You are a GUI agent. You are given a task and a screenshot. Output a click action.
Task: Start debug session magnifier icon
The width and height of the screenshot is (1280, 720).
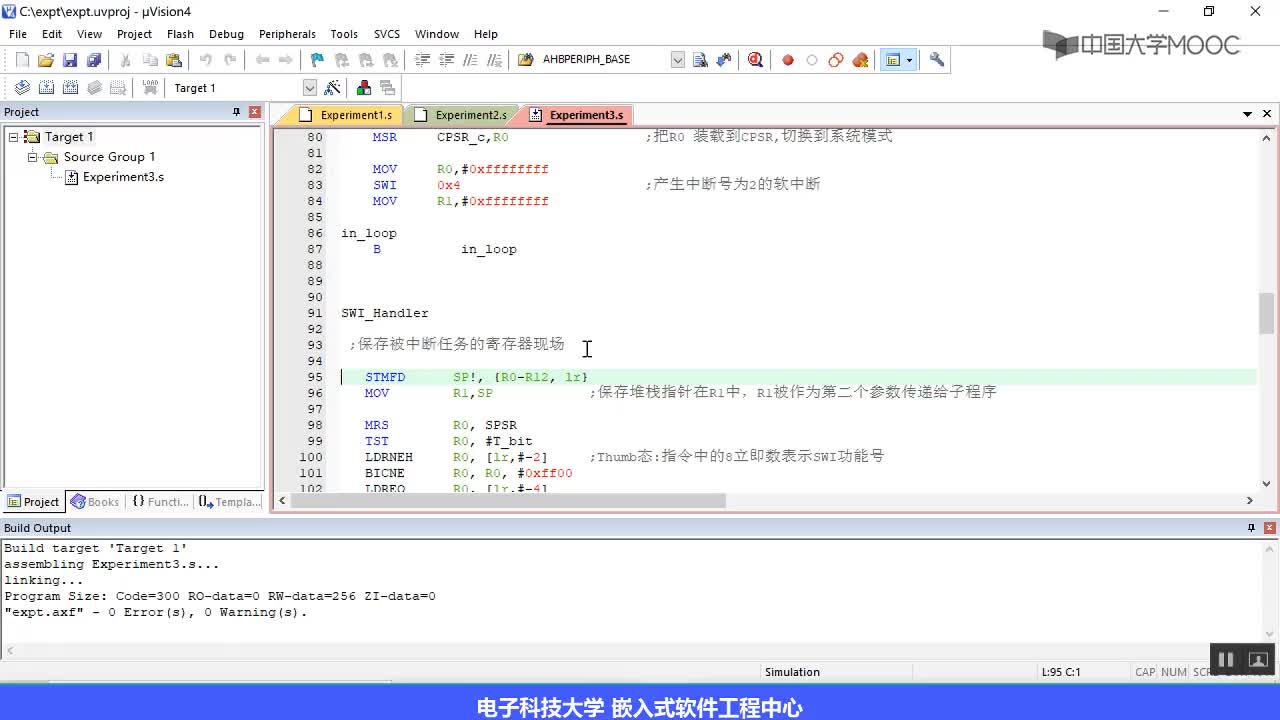pyautogui.click(x=755, y=60)
